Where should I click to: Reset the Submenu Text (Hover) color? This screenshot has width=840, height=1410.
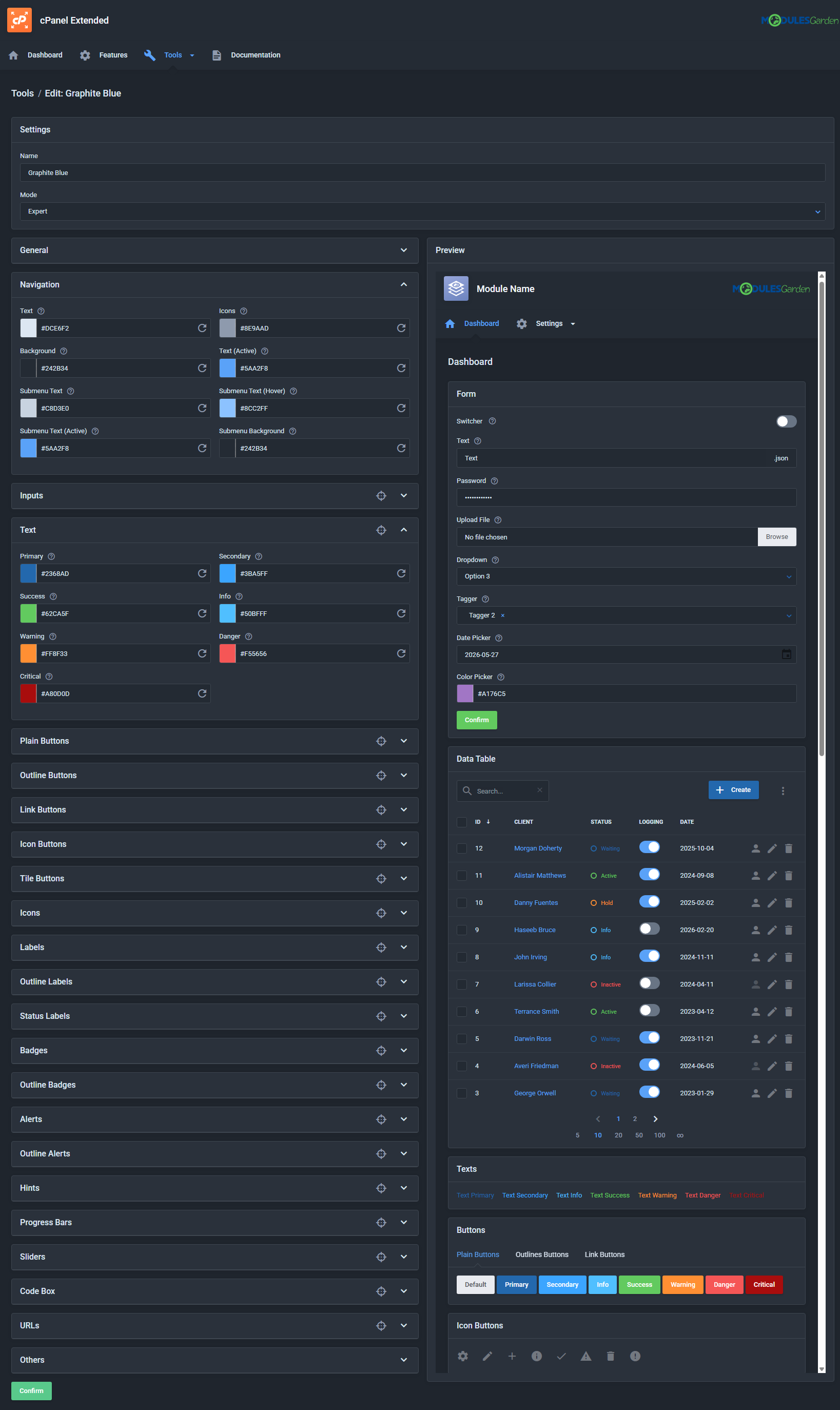tap(401, 408)
